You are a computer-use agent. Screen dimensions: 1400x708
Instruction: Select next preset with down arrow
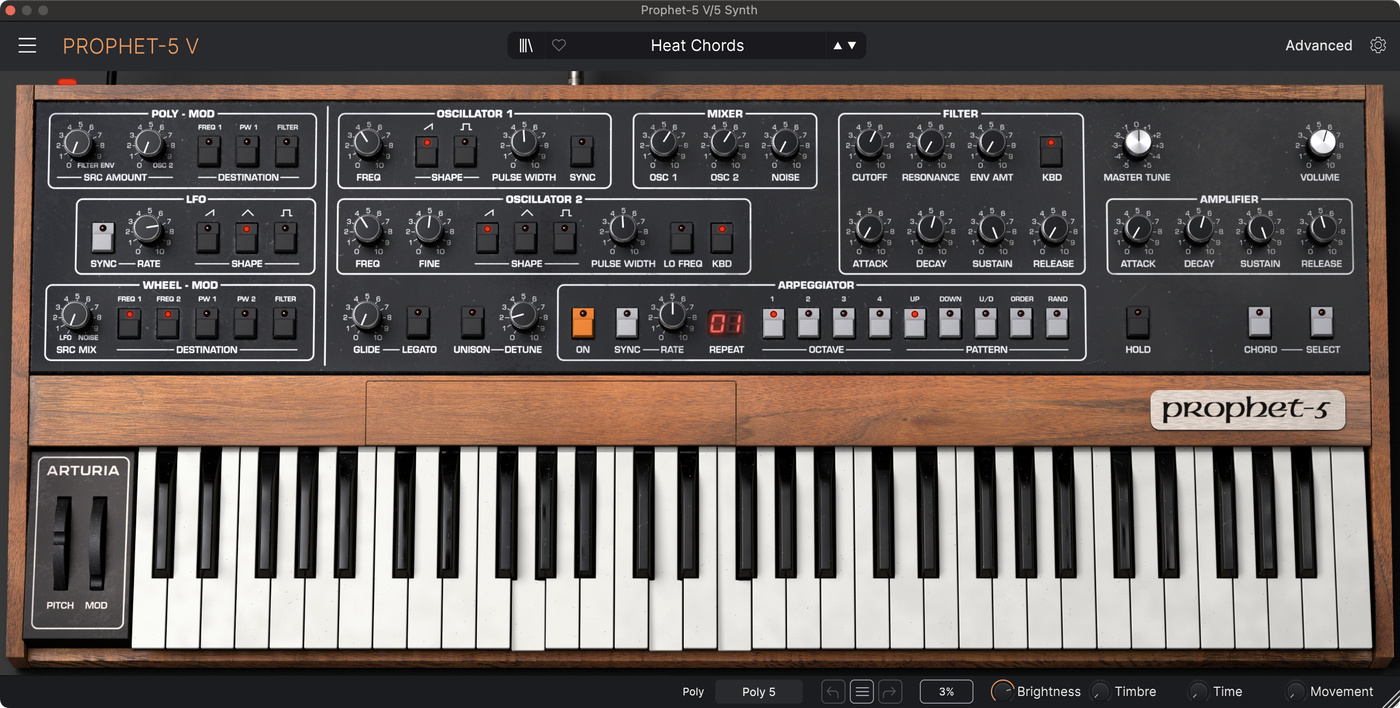click(852, 45)
